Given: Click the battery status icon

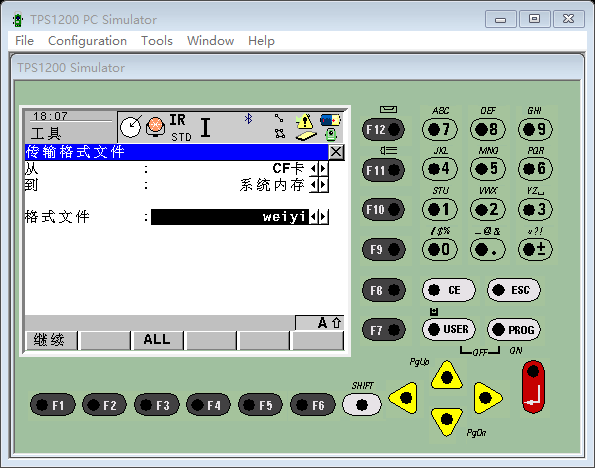Looking at the screenshot, I should [x=330, y=120].
